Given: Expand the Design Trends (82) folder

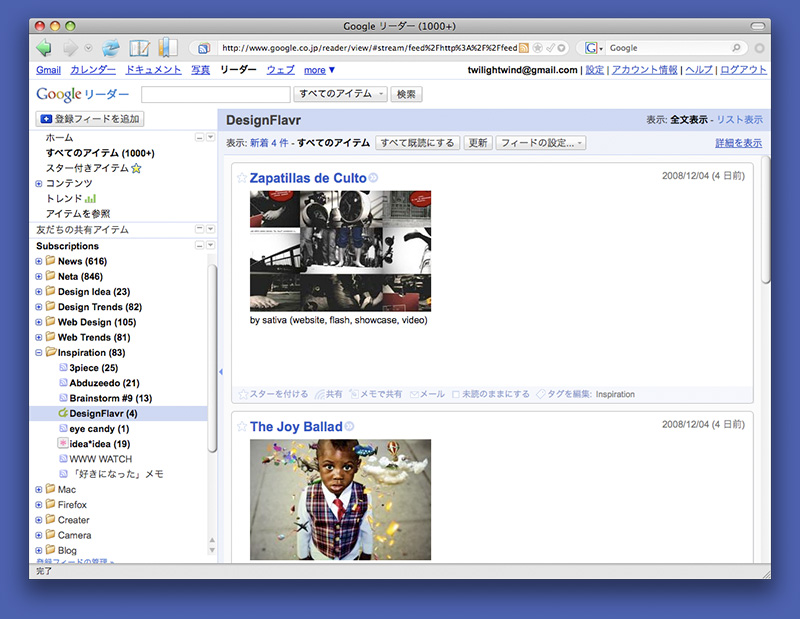Looking at the screenshot, I should click(x=38, y=307).
